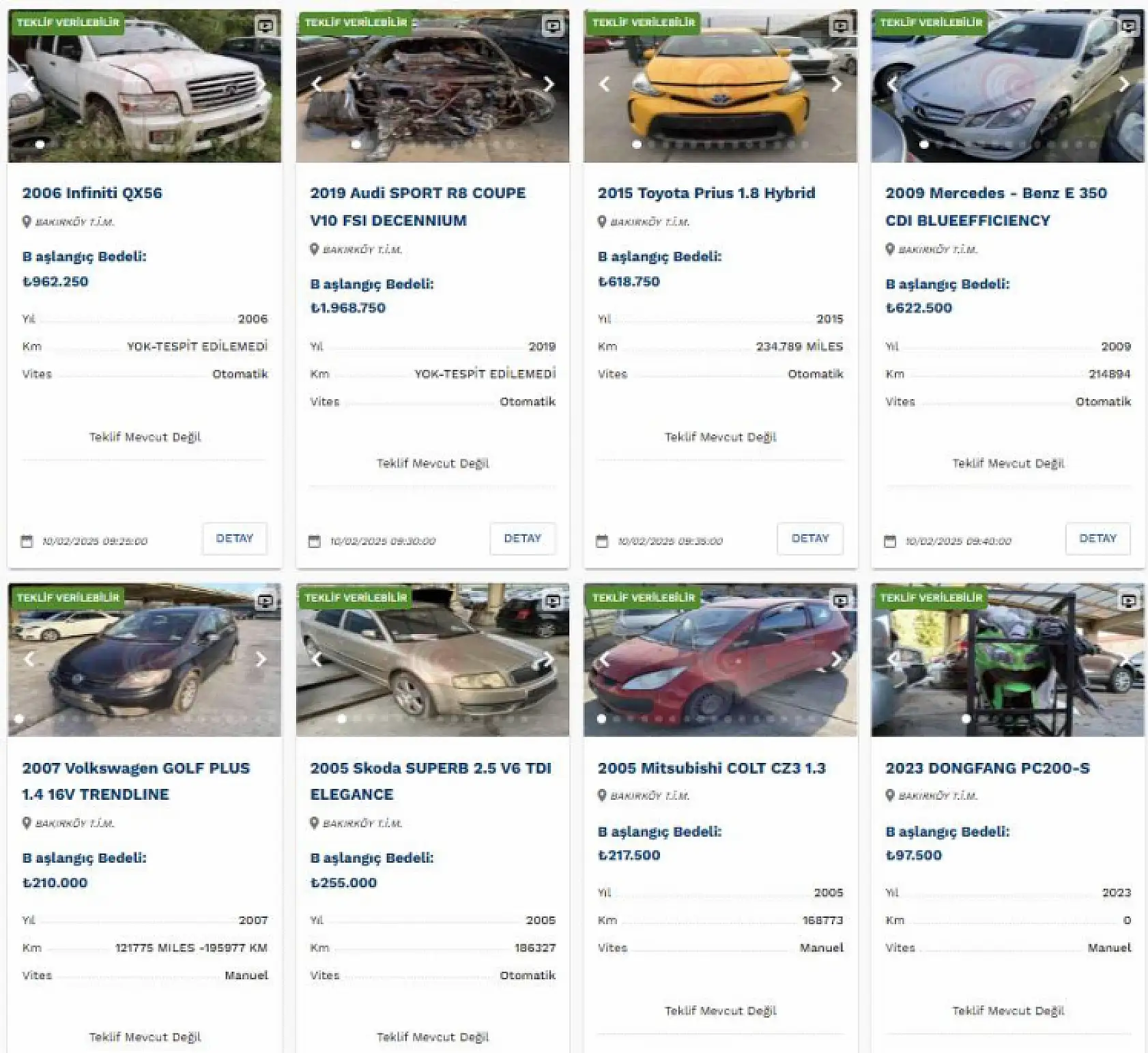Open DETAY for the Audi R8 COUPE
Viewport: 1148px width, 1053px height.
pos(522,538)
